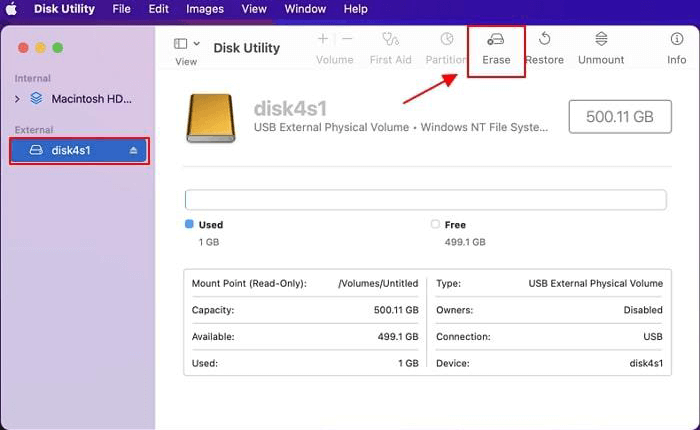The width and height of the screenshot is (700, 430).
Task: Click the remove volume minus icon
Action: tap(347, 39)
